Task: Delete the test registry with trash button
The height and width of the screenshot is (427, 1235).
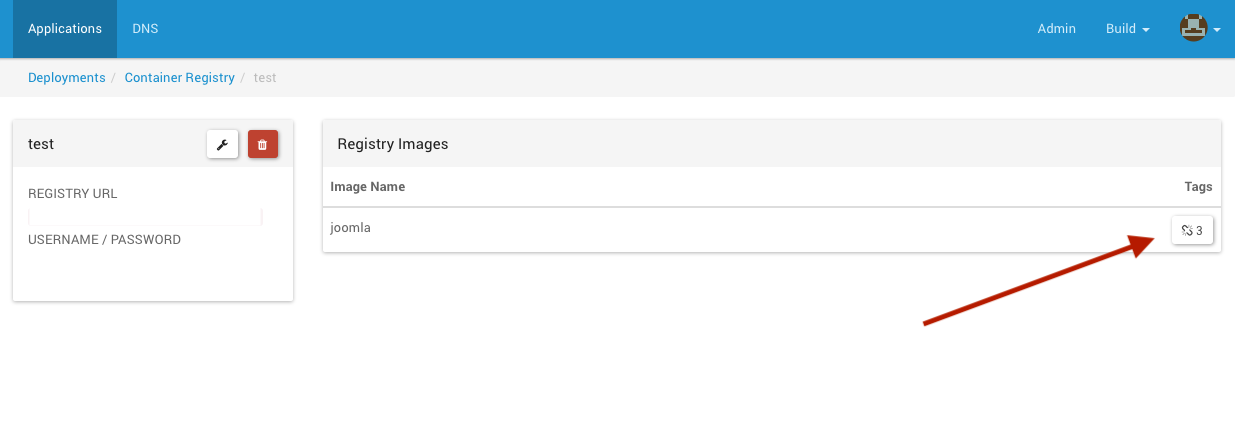Action: tap(263, 144)
